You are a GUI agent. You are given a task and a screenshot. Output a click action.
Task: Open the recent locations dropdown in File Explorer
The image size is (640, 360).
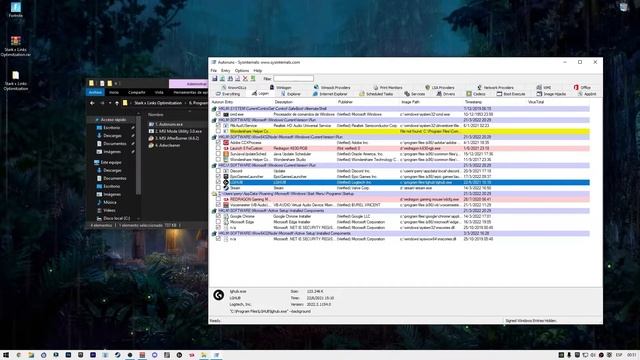109,103
